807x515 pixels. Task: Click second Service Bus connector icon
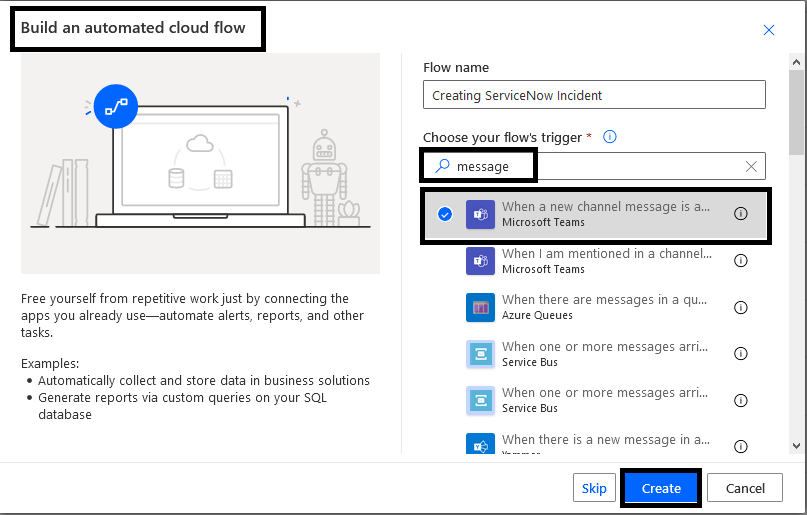coord(480,400)
